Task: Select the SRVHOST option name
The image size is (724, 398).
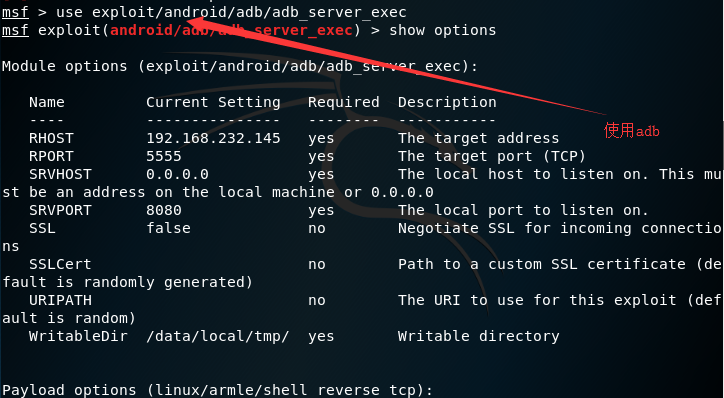Action: tap(60, 175)
